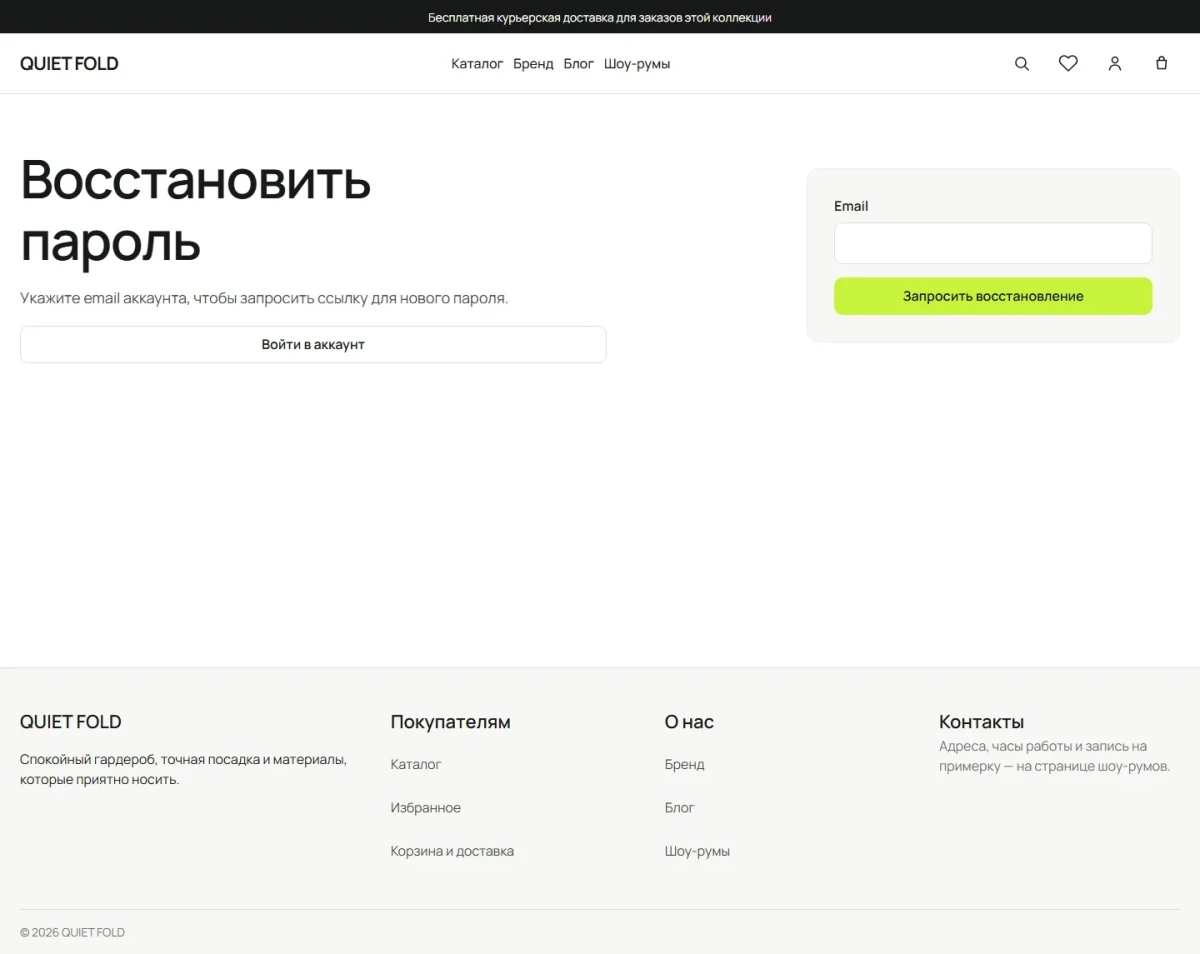Click the Восстановить пароль heading
Screen dimensions: 1200x954
[x=196, y=210]
